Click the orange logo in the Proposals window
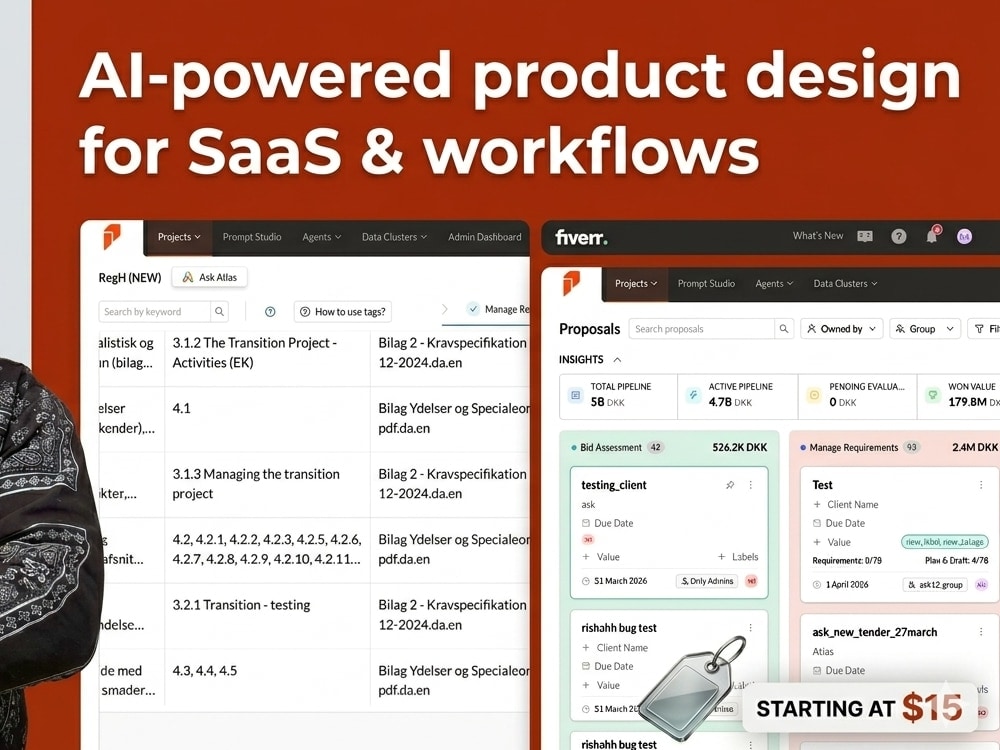 click(571, 283)
